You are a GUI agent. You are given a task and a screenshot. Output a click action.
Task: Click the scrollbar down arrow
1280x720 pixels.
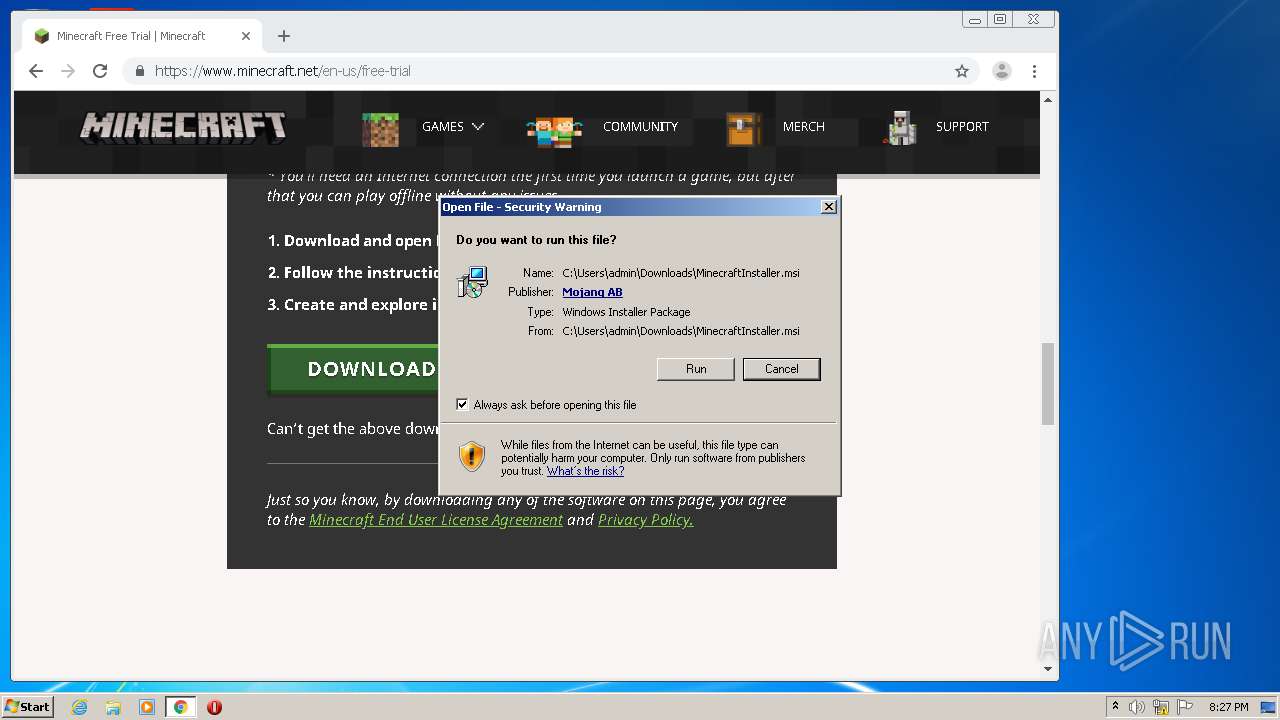(x=1048, y=669)
